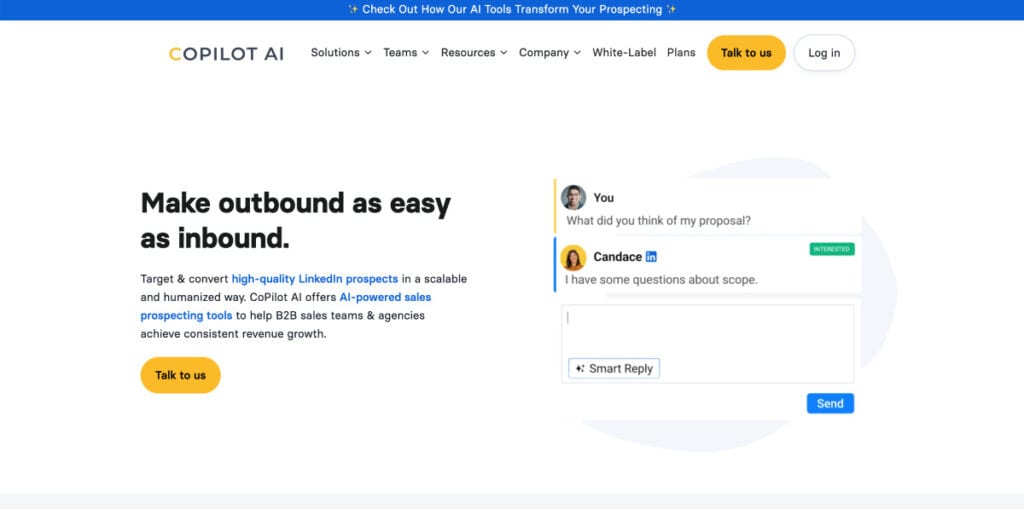Click the You profile avatar
This screenshot has height=509, width=1024.
tap(573, 197)
